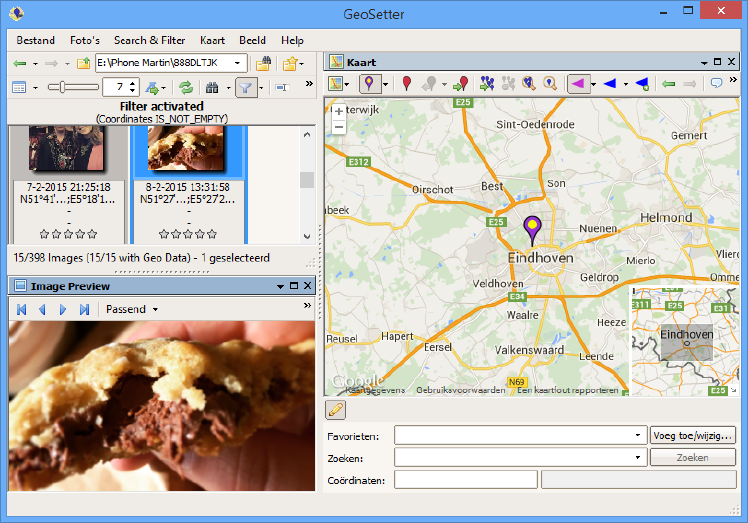Refresh the image list
The height and width of the screenshot is (523, 748).
[186, 87]
